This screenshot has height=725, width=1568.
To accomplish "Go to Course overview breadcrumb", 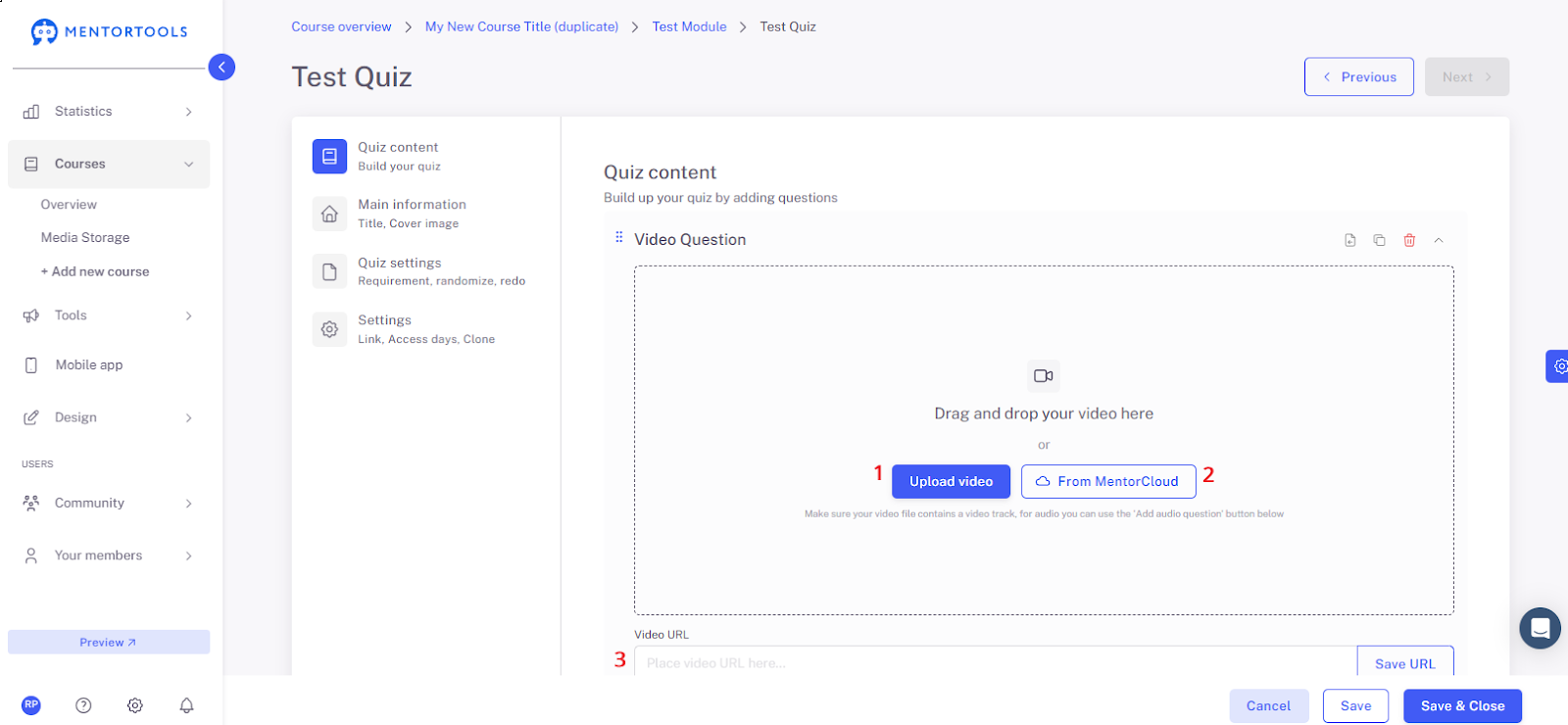I will pos(341,26).
